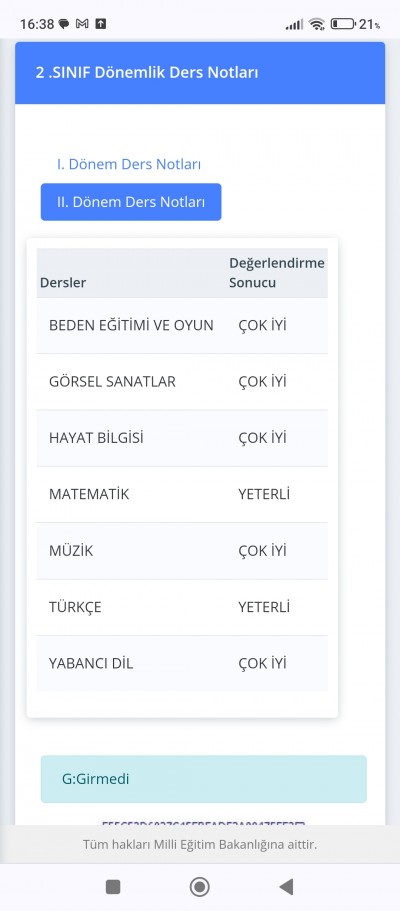The image size is (400, 911).
Task: Select the II. Dönem Ders Notları tab
Action: [131, 202]
